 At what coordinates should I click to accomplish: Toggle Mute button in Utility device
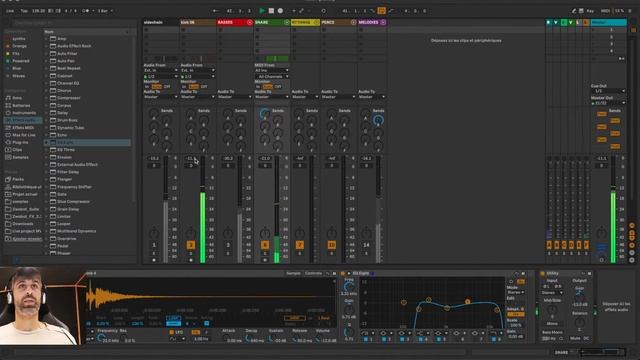[575, 338]
